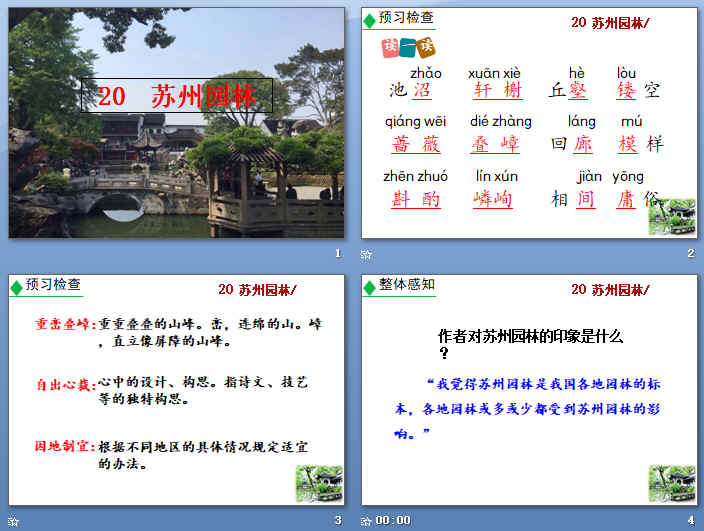The width and height of the screenshot is (704, 531).
Task: Click the 00:00 timing under slide 4
Action: pyautogui.click(x=393, y=520)
